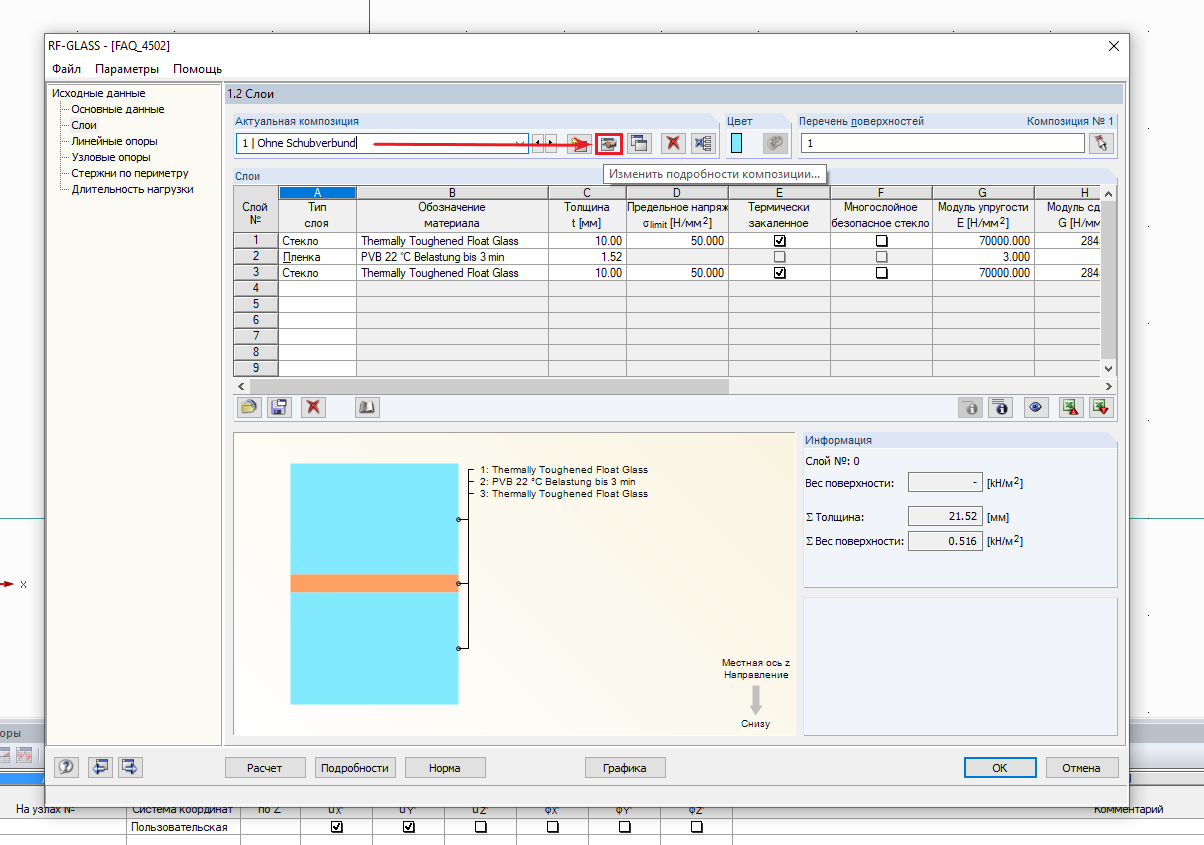The image size is (1204, 845).
Task: Click previous composition arrow button
Action: tap(538, 144)
